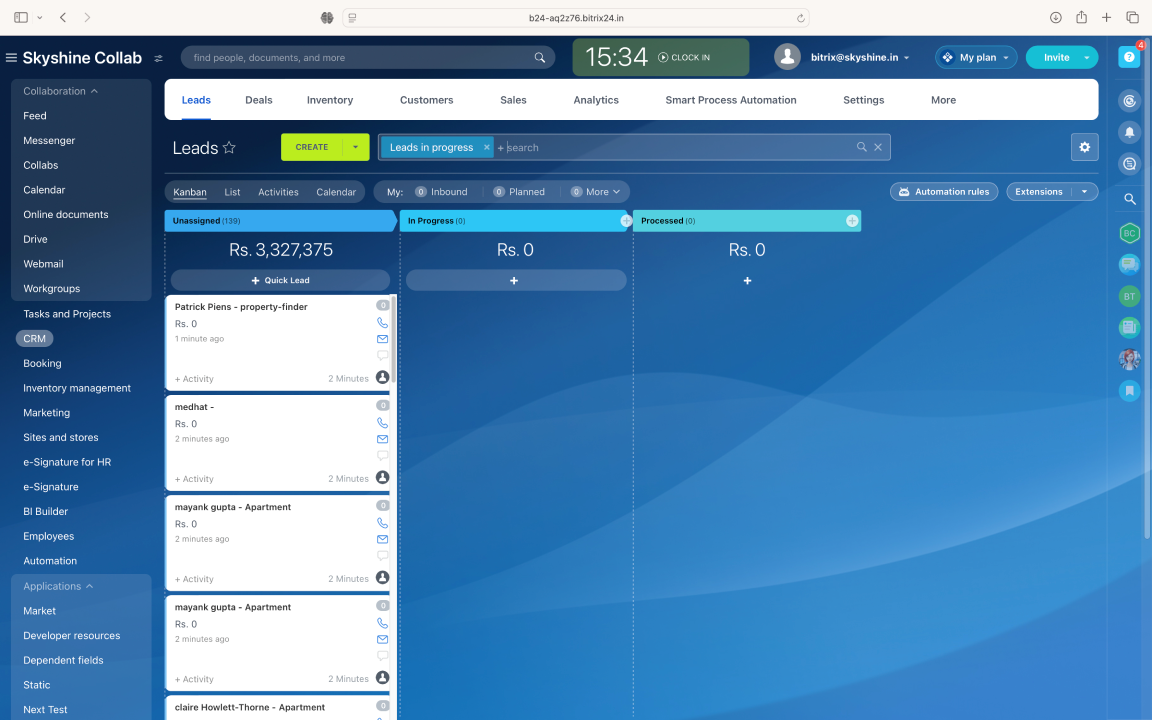Click the phone icon on Patrick Piens lead
The width and height of the screenshot is (1152, 720).
[382, 323]
